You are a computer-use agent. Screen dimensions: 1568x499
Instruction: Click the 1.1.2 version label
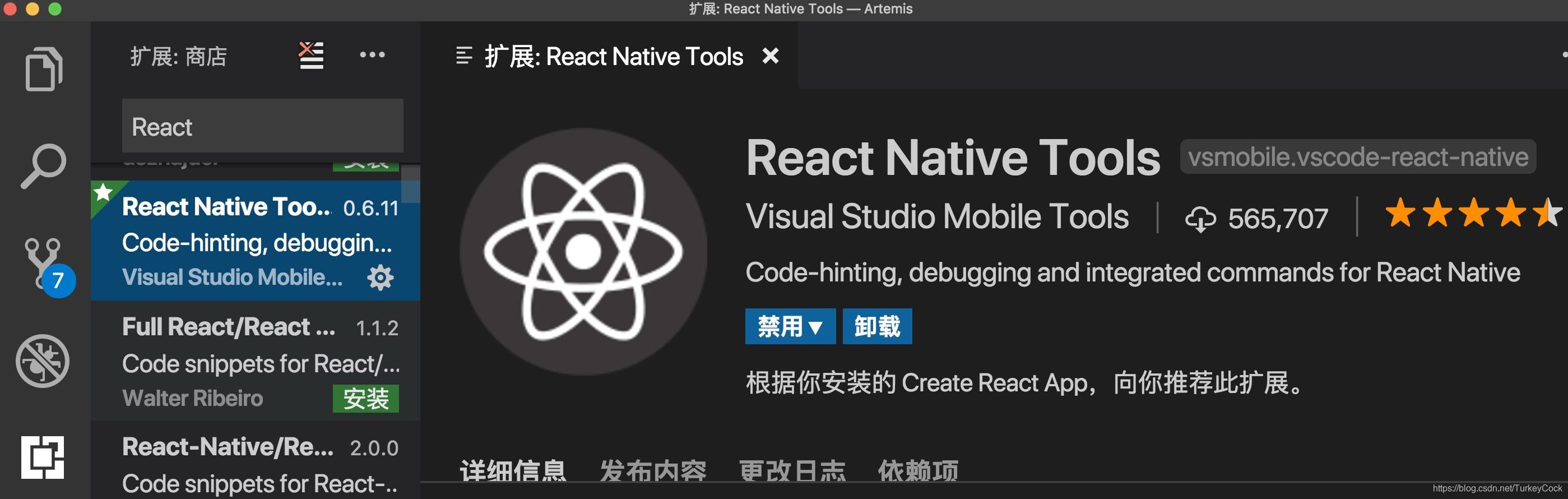point(377,329)
